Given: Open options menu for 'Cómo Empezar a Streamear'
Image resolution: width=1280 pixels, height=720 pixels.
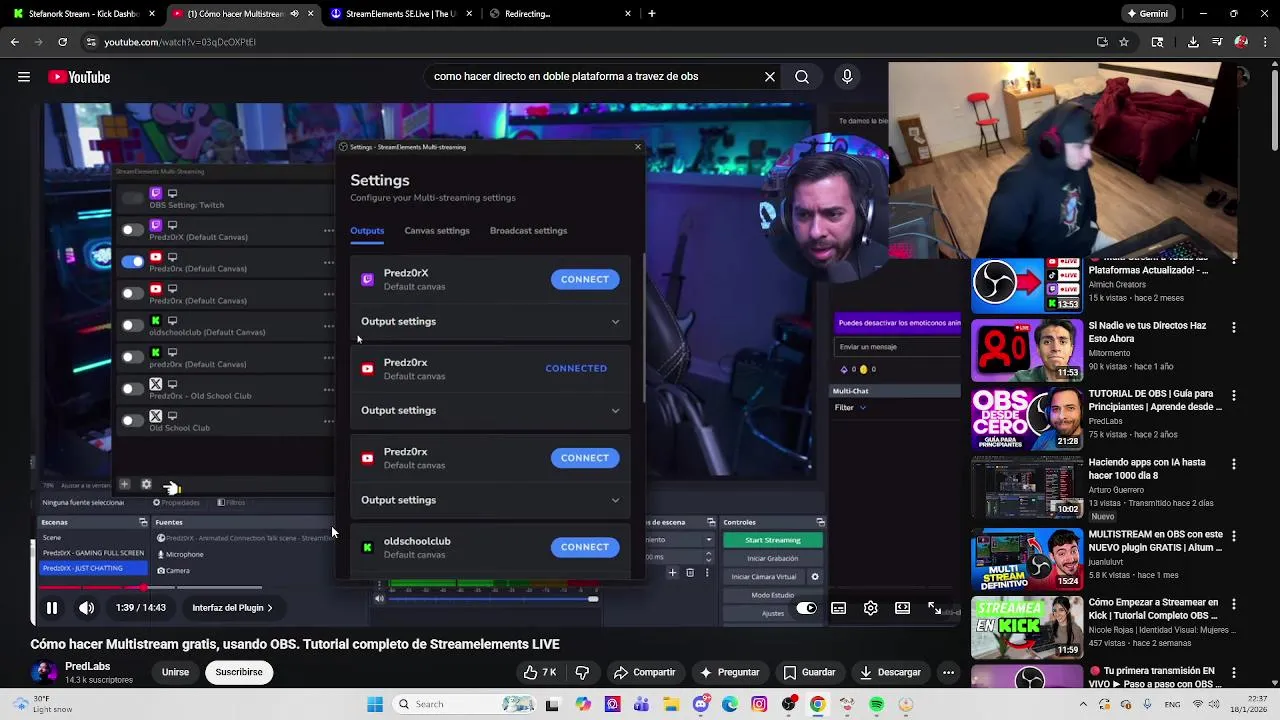Looking at the screenshot, I should pyautogui.click(x=1233, y=604).
